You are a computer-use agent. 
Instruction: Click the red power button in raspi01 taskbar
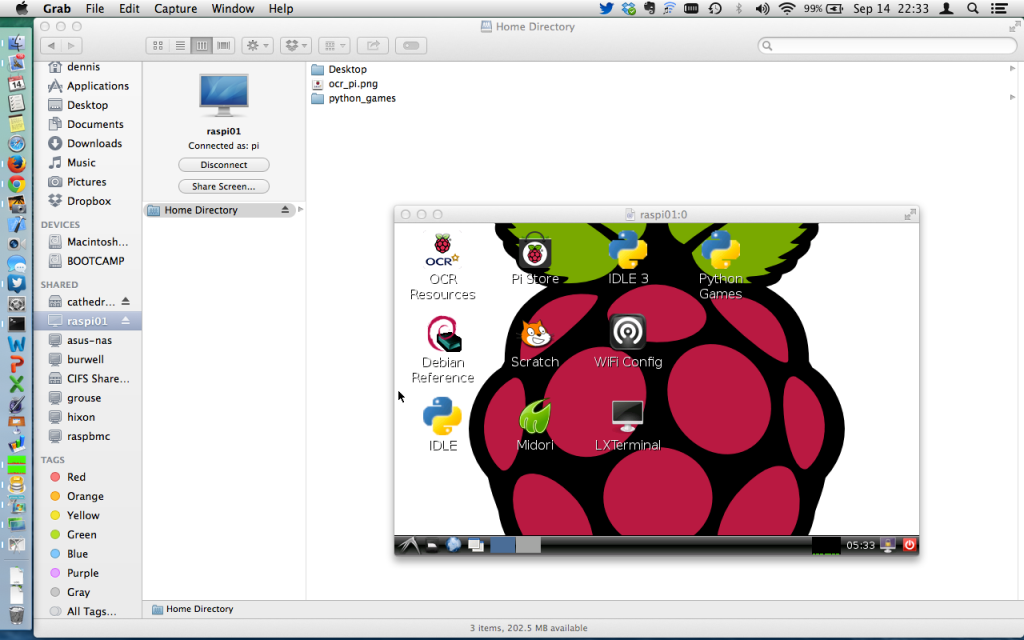(909, 545)
